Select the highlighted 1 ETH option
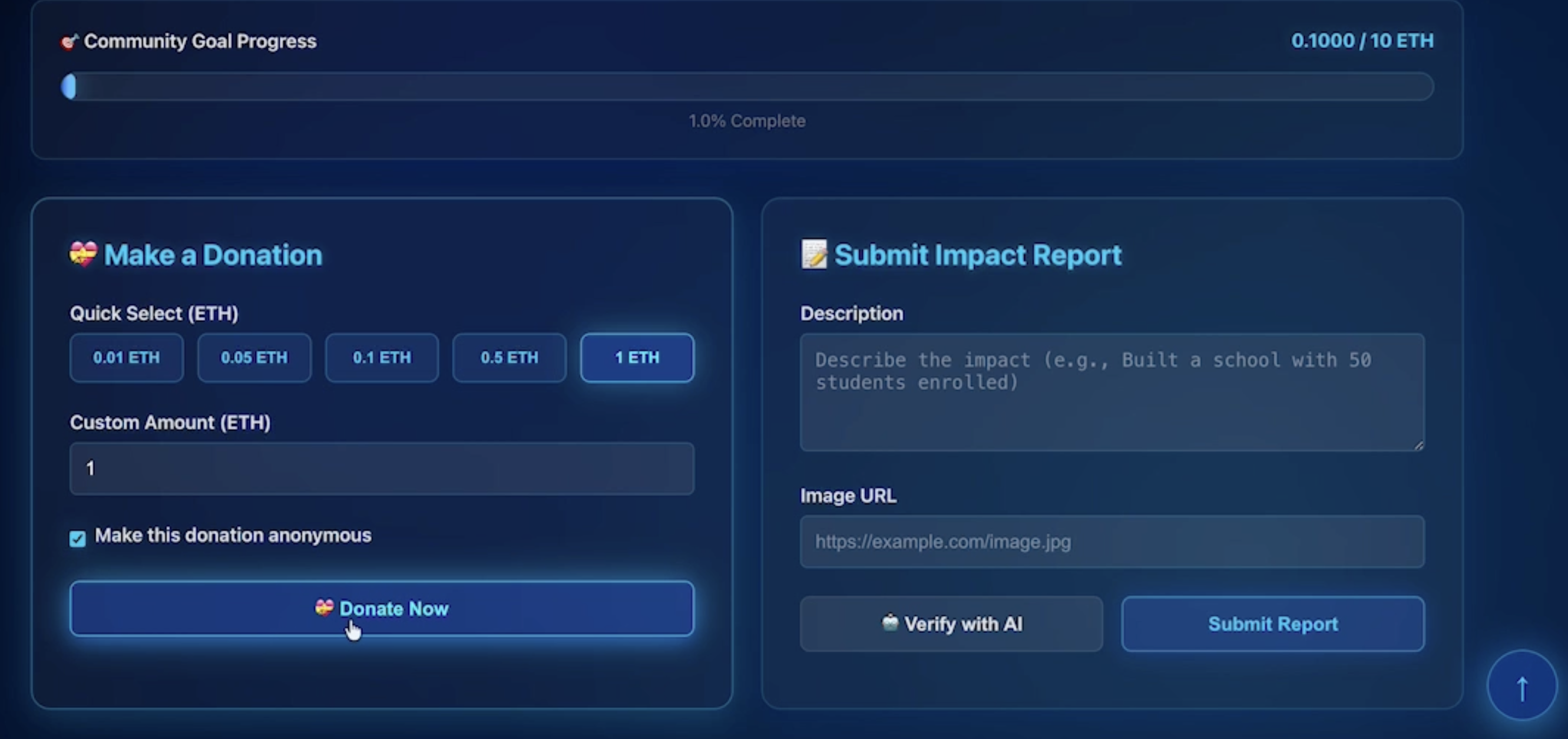 (x=637, y=358)
